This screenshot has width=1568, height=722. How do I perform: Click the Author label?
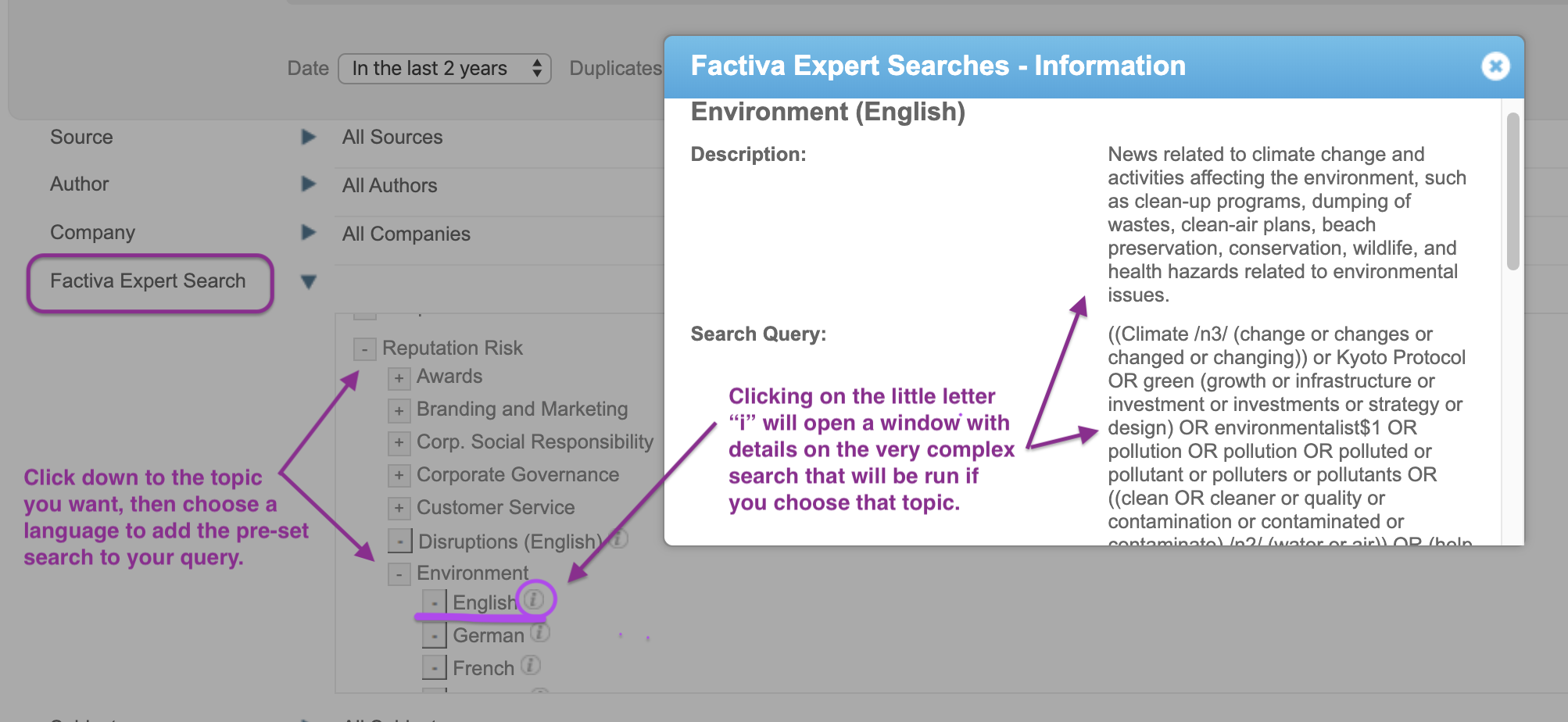point(79,184)
